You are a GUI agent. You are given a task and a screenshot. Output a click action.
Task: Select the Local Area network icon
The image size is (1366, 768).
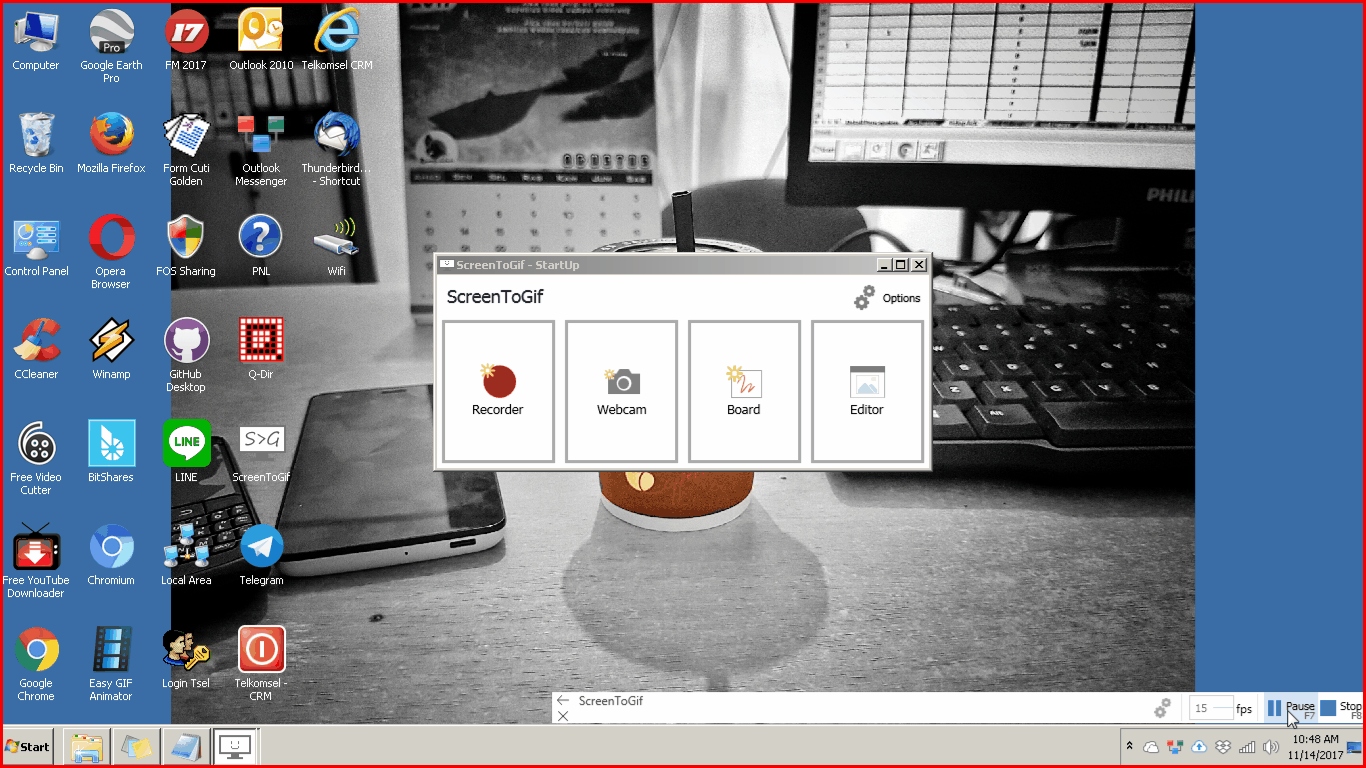point(186,556)
